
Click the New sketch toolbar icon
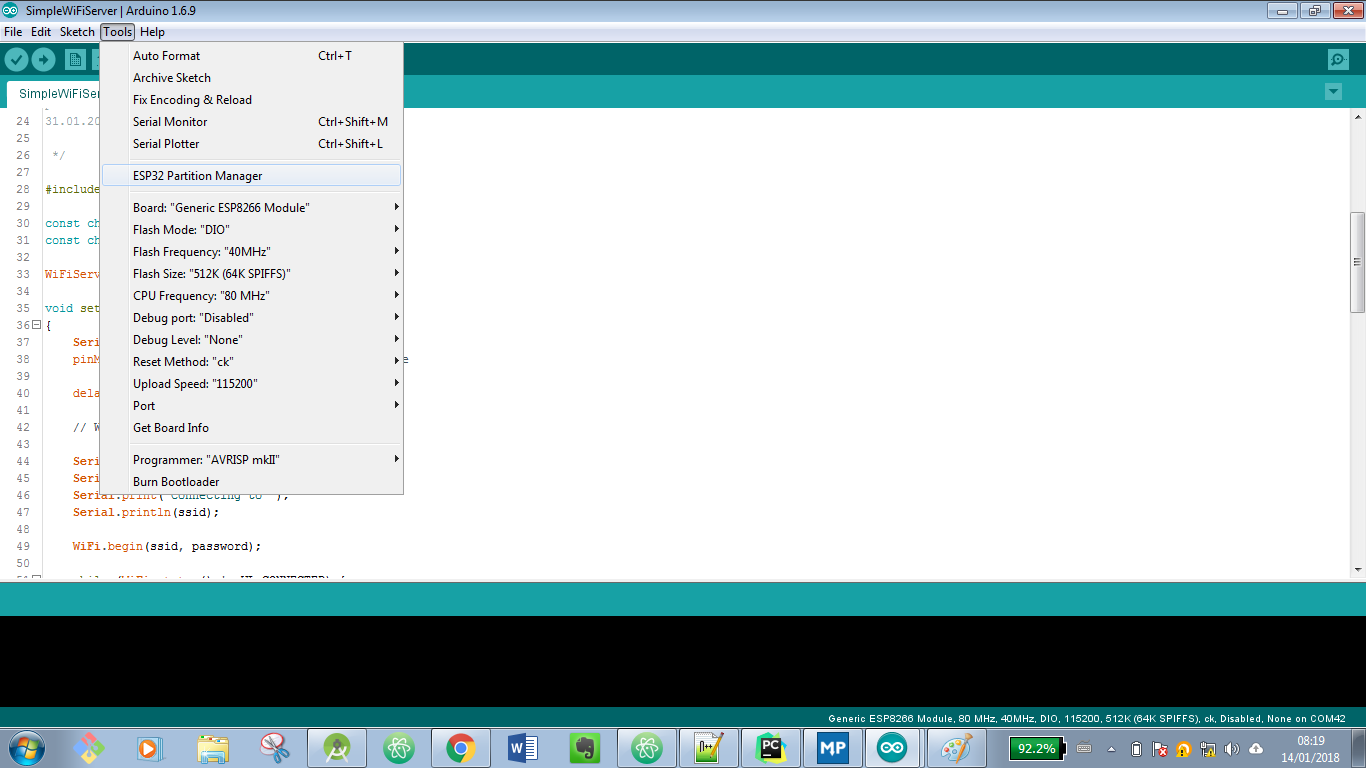click(x=75, y=59)
